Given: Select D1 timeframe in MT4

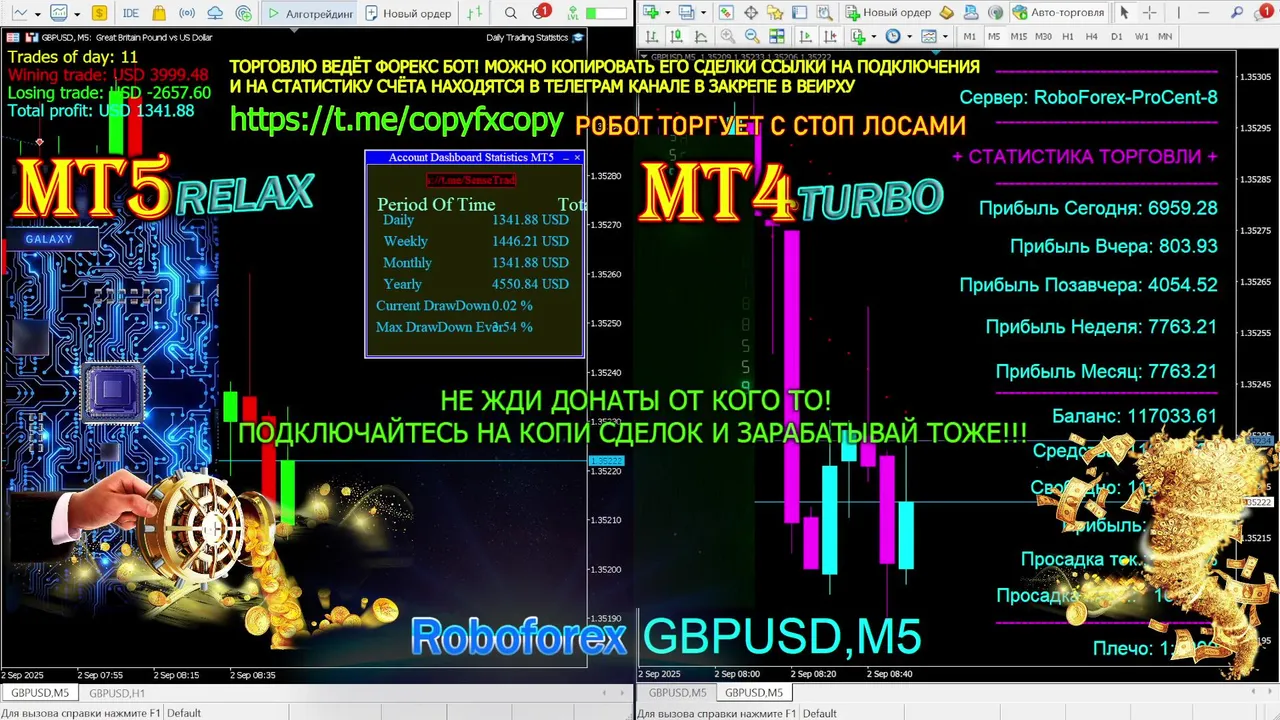Looking at the screenshot, I should point(1117,36).
